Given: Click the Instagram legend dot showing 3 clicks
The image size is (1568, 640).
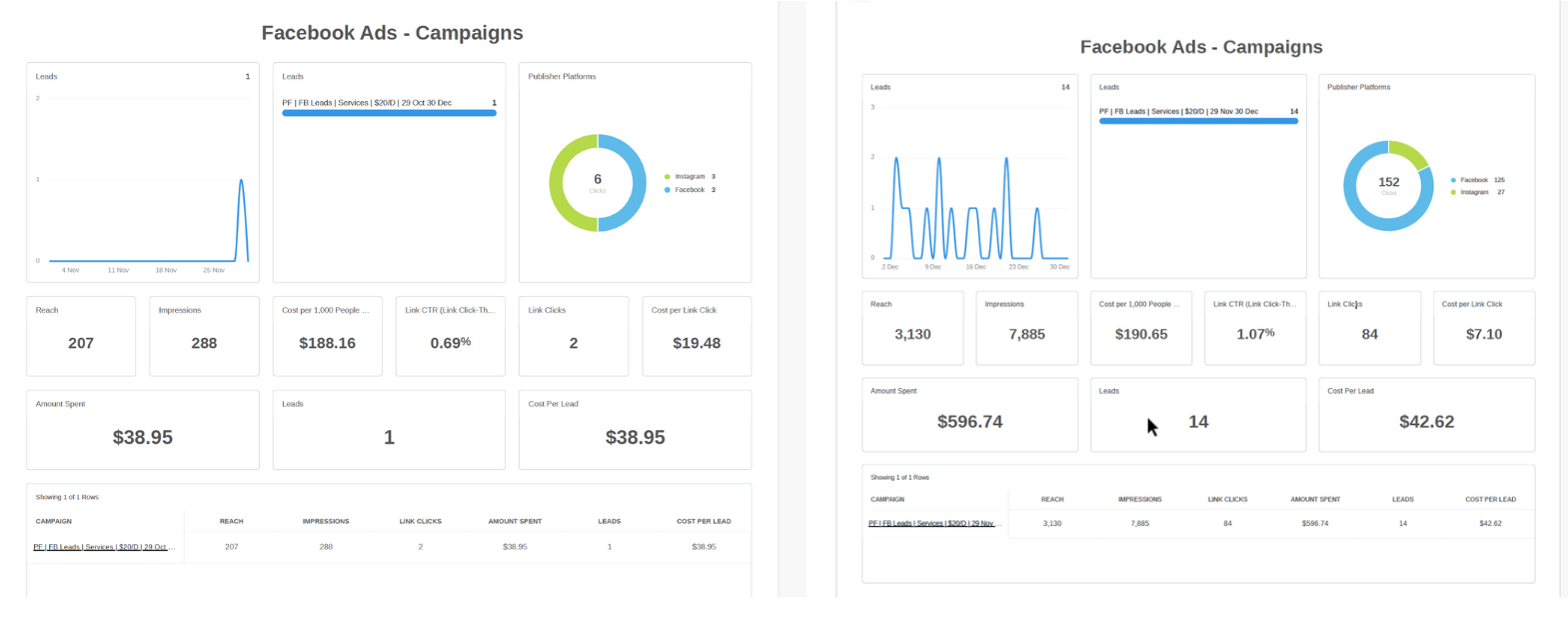Looking at the screenshot, I should [x=668, y=176].
